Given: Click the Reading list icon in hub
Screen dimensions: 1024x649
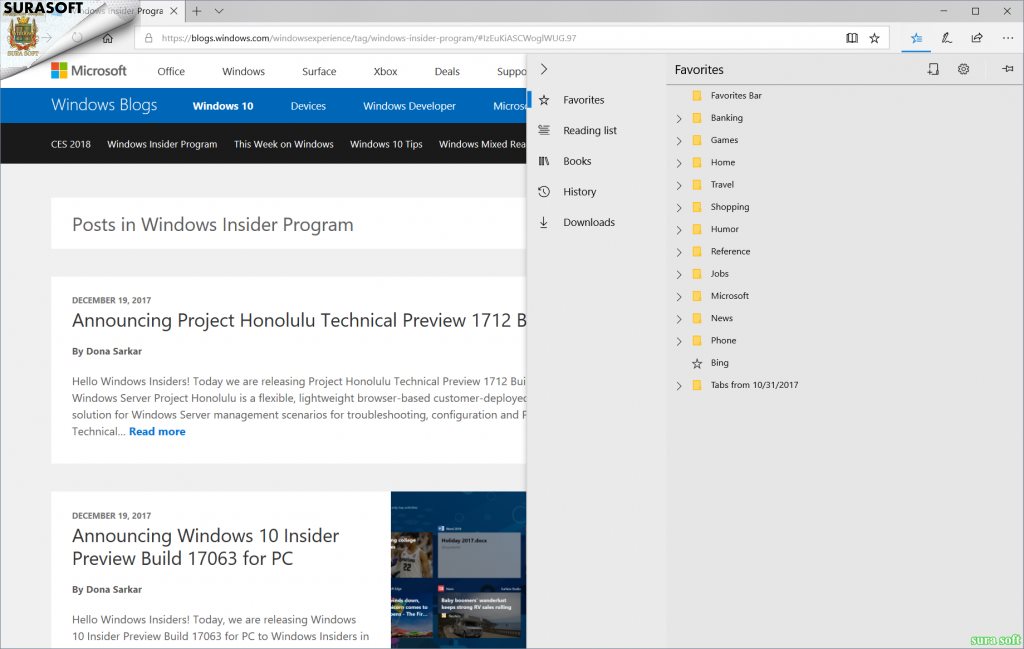Looking at the screenshot, I should tap(544, 130).
